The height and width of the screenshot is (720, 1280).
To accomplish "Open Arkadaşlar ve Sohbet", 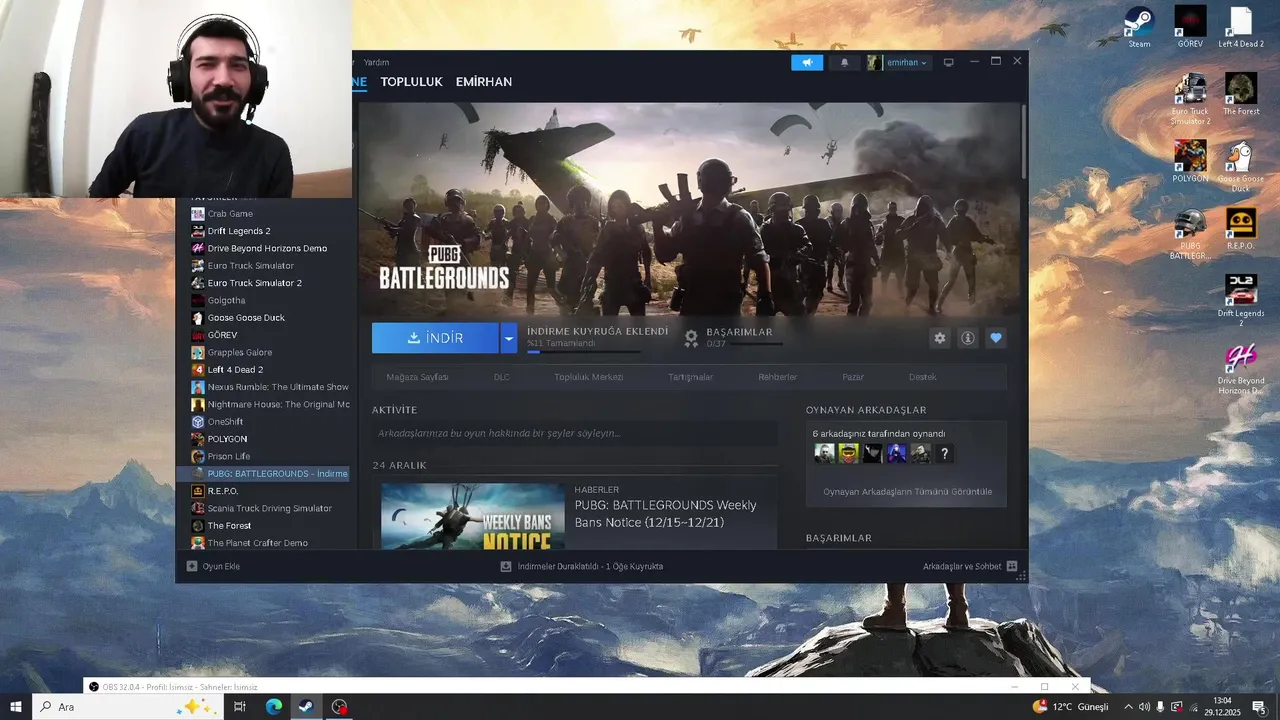I will 970,566.
